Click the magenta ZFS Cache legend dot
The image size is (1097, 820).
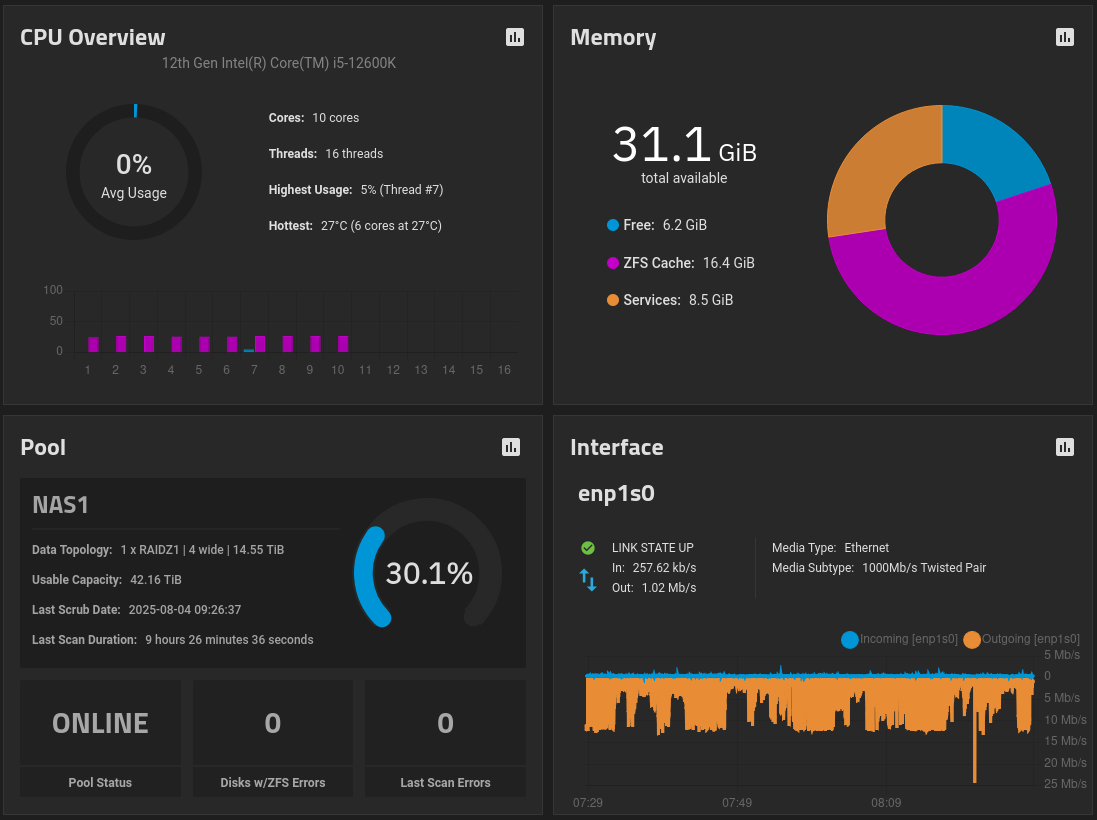[613, 263]
